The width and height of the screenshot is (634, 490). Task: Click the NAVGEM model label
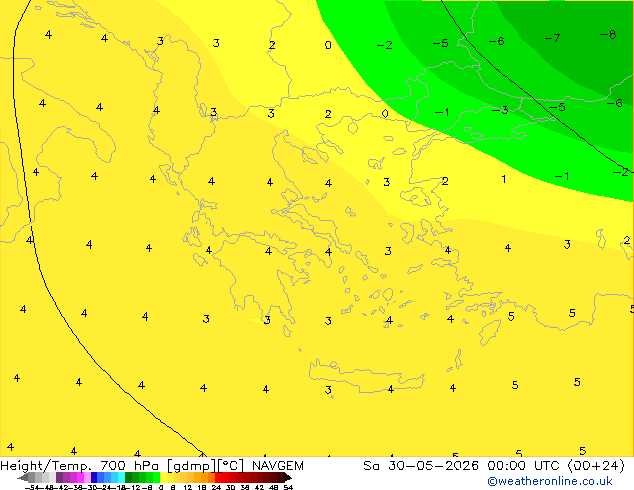(x=278, y=466)
